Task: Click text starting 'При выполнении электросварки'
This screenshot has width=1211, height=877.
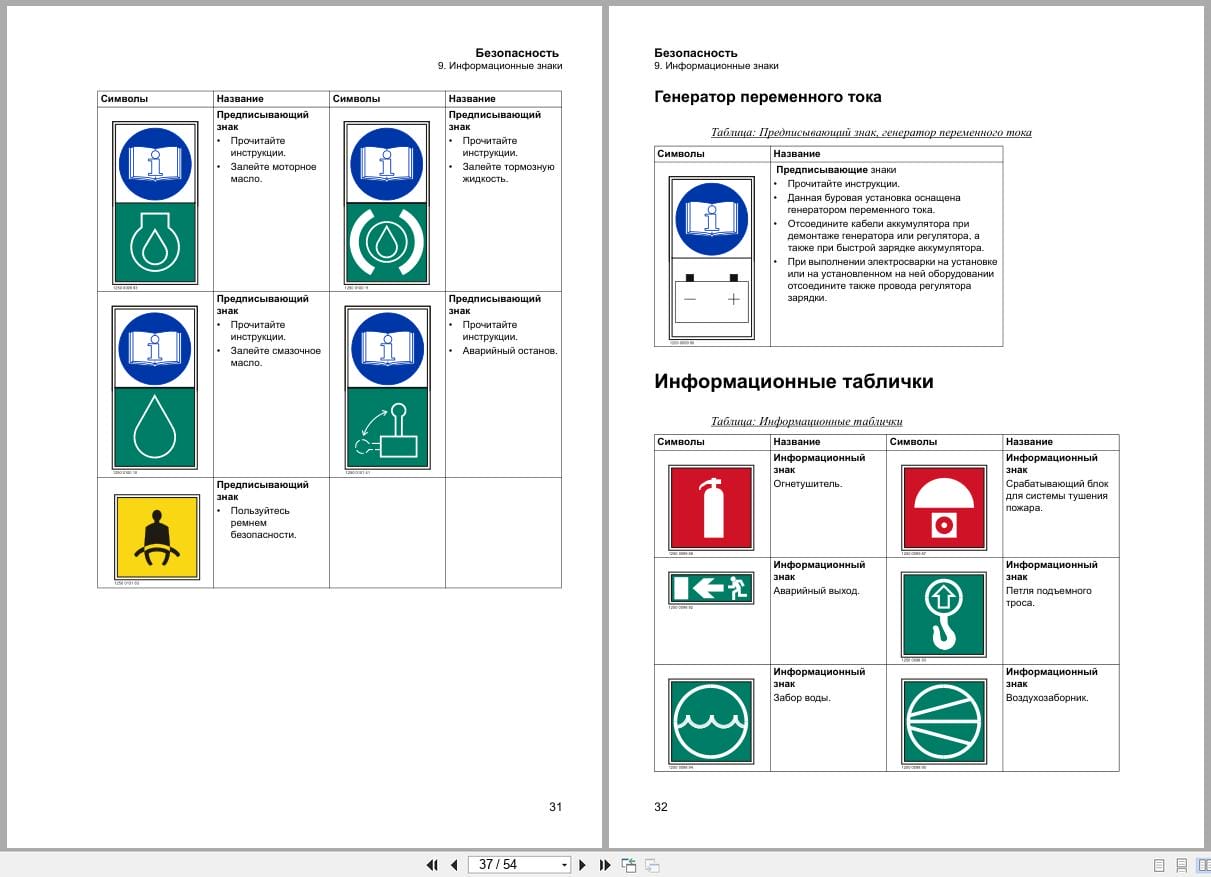Action: point(892,279)
